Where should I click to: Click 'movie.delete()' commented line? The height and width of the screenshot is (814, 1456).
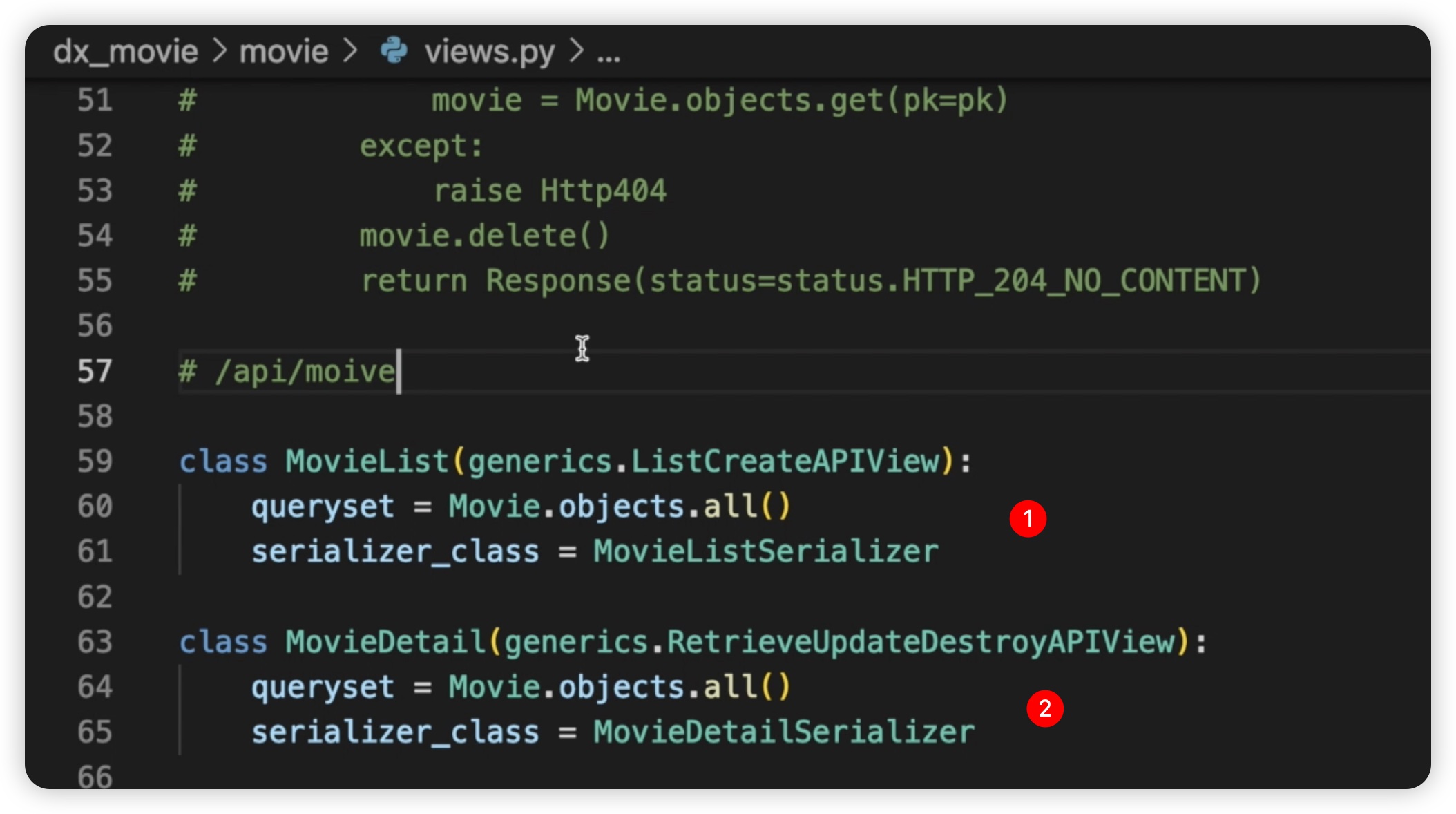(485, 236)
